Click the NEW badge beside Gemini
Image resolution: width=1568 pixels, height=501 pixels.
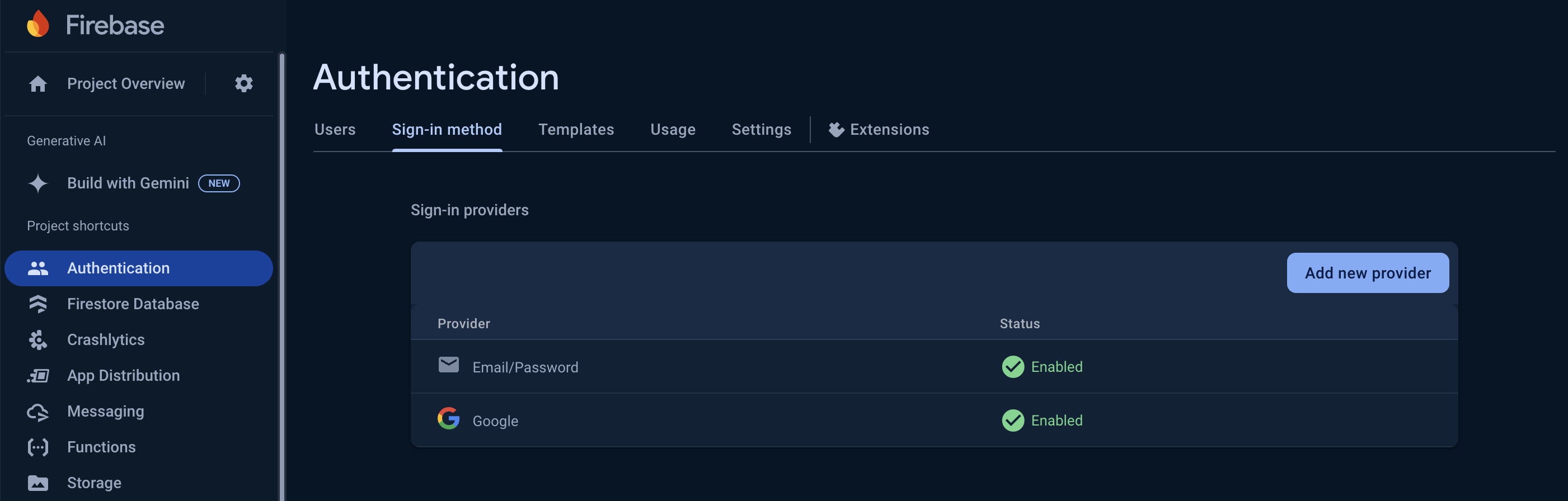click(219, 183)
